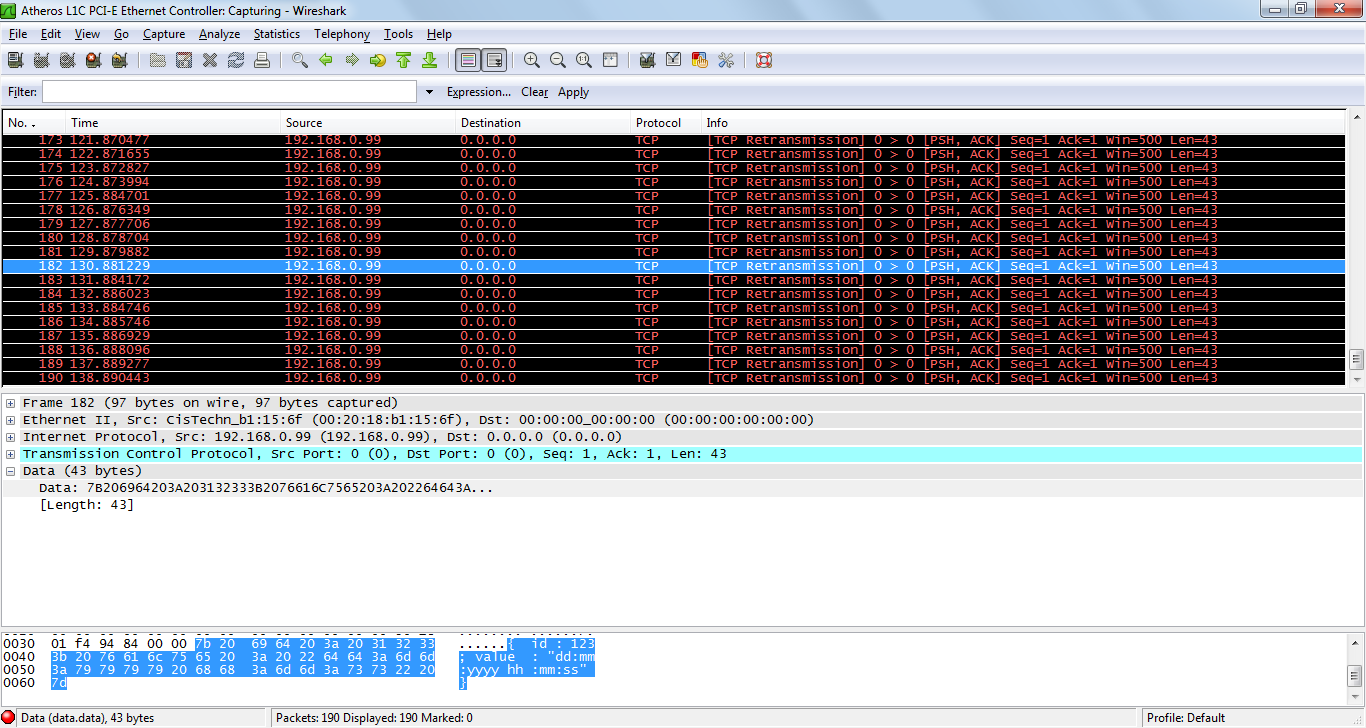Open the Go menu
Image resolution: width=1366 pixels, height=728 pixels.
121,34
